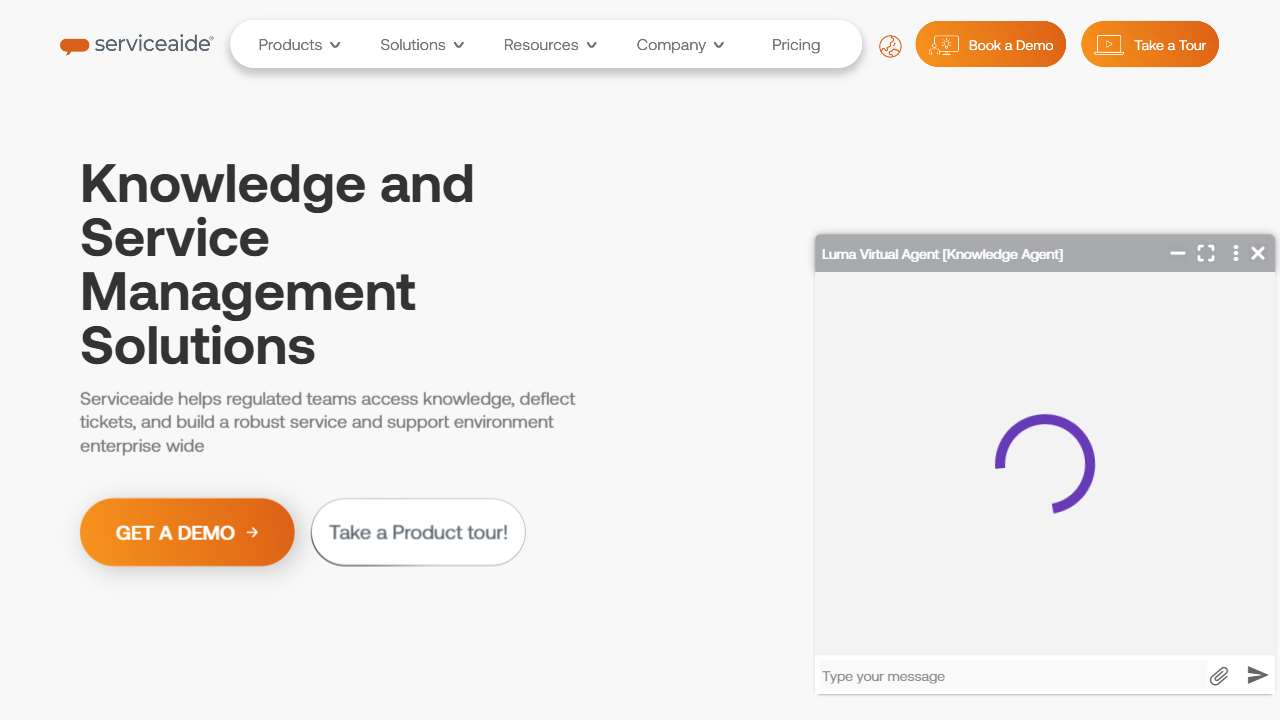Click the orange GET A DEMO button
Screen dimensions: 1280x720
coord(187,533)
